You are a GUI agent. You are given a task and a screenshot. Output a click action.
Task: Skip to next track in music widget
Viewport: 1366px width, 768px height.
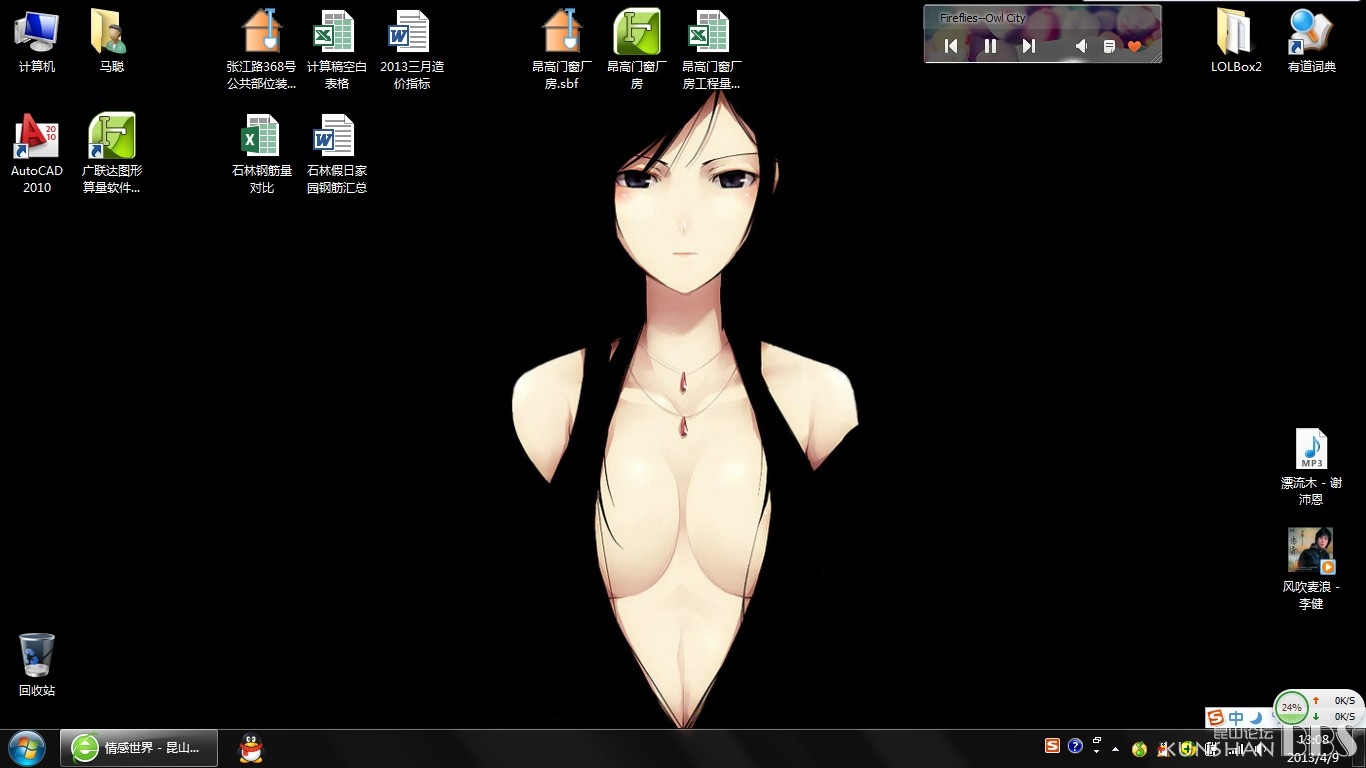point(1028,46)
